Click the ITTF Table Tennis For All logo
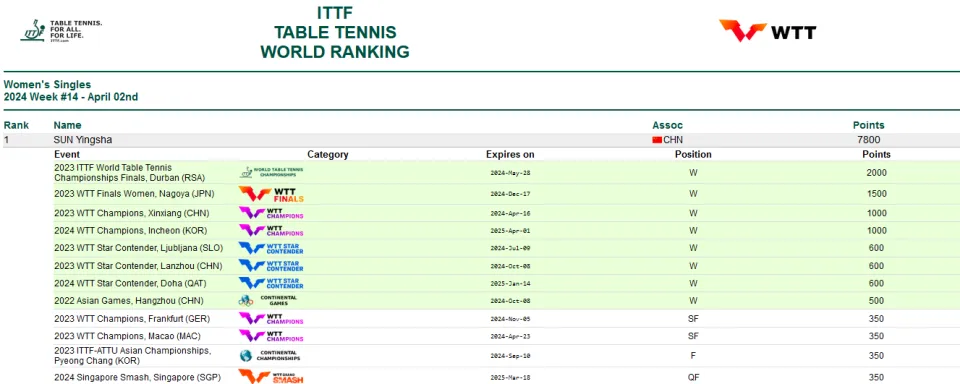 [x=61, y=30]
